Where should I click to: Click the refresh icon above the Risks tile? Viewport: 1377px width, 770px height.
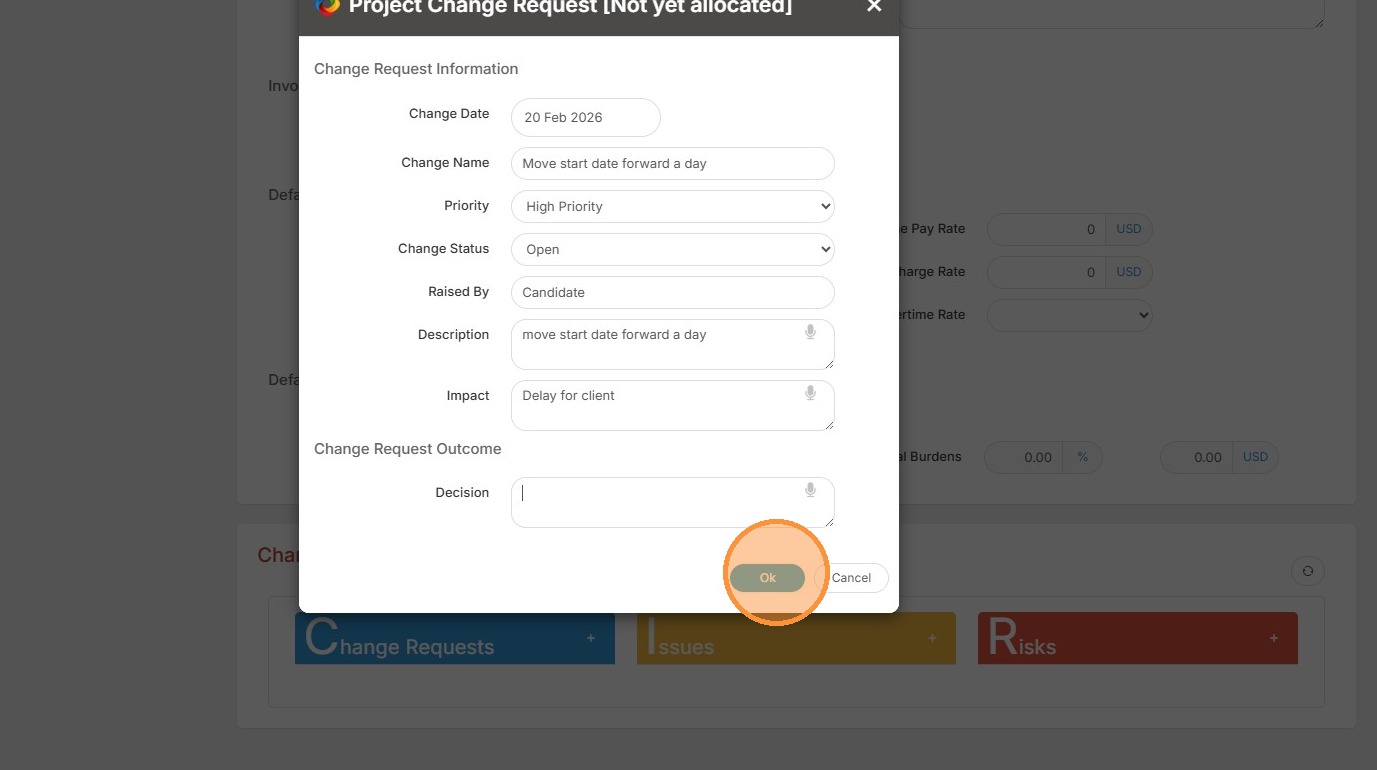[1307, 572]
